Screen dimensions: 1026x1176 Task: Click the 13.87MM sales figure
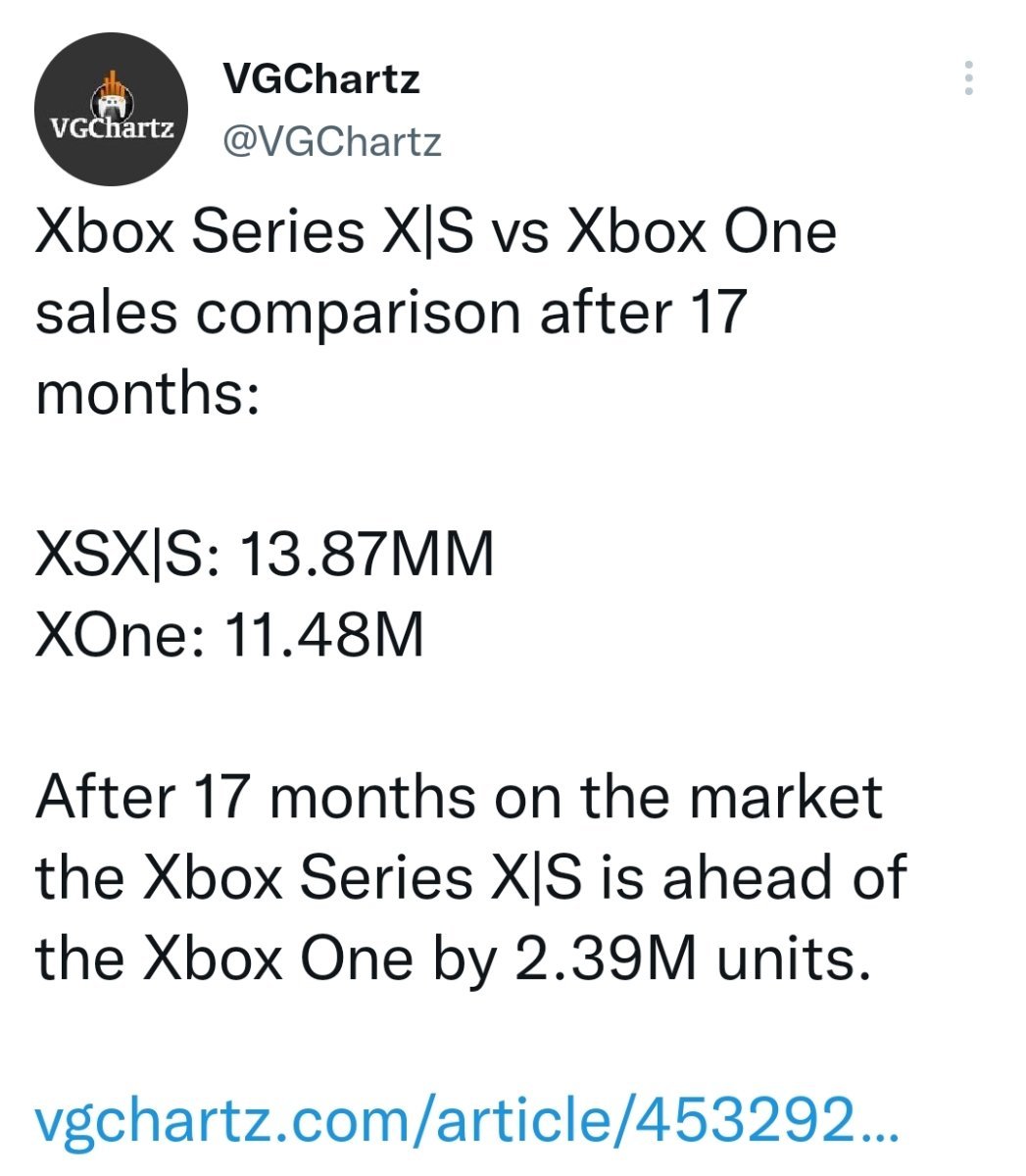(366, 555)
